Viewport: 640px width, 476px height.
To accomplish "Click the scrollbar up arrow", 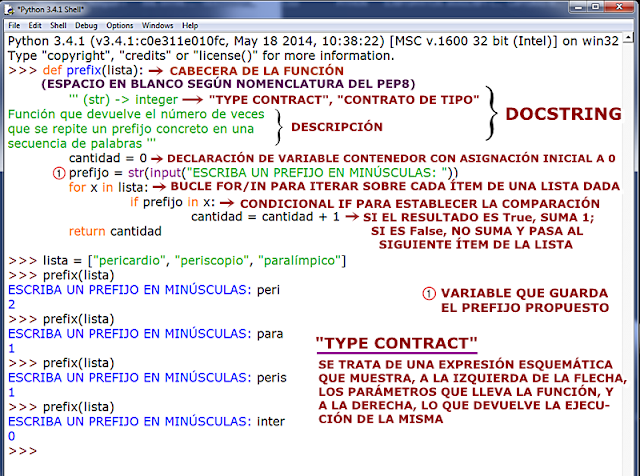I will click(629, 38).
